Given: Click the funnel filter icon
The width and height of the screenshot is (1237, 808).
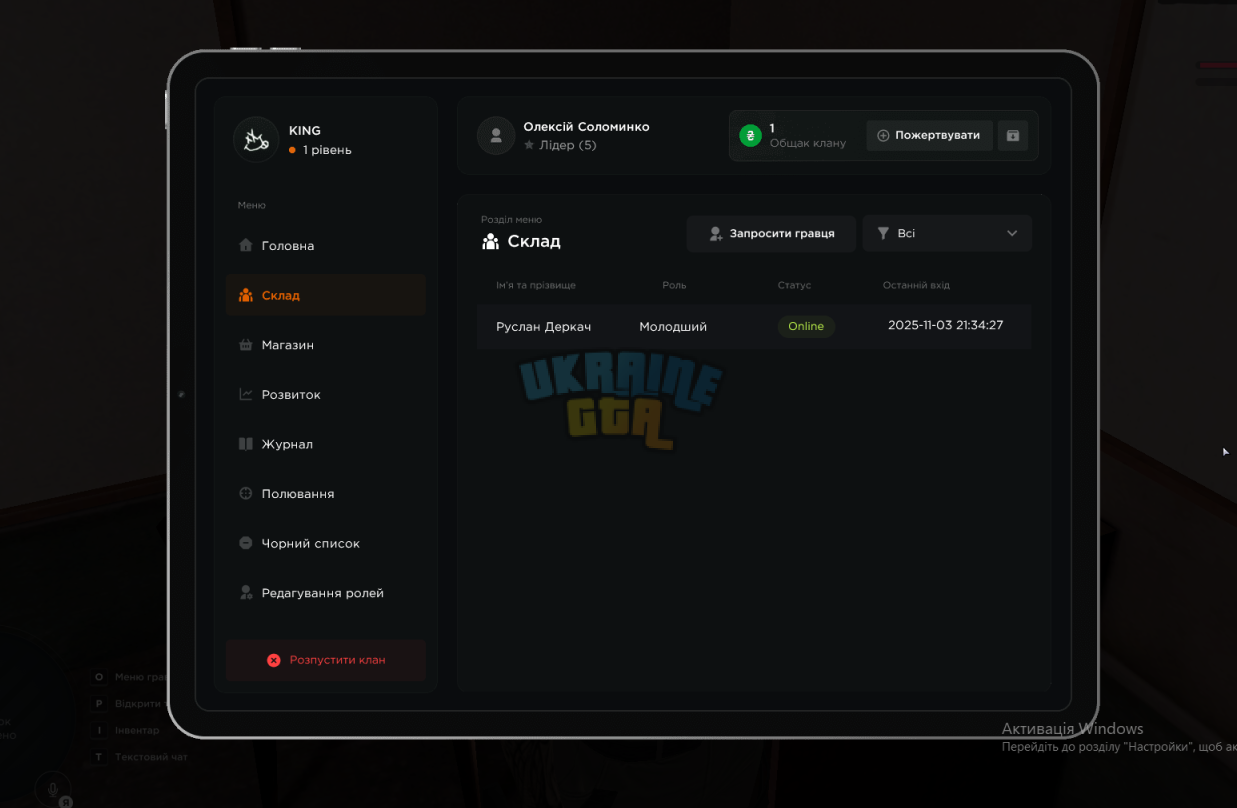Looking at the screenshot, I should coord(883,233).
